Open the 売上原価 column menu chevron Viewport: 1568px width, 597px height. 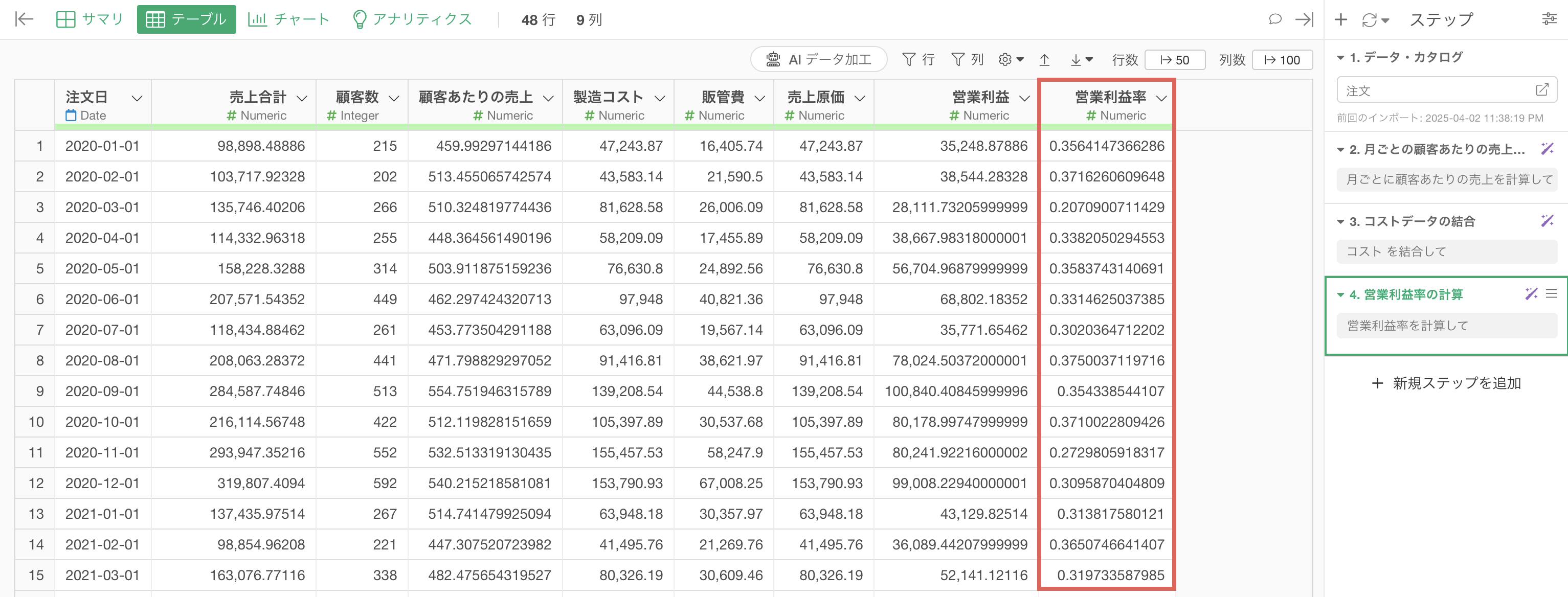860,98
